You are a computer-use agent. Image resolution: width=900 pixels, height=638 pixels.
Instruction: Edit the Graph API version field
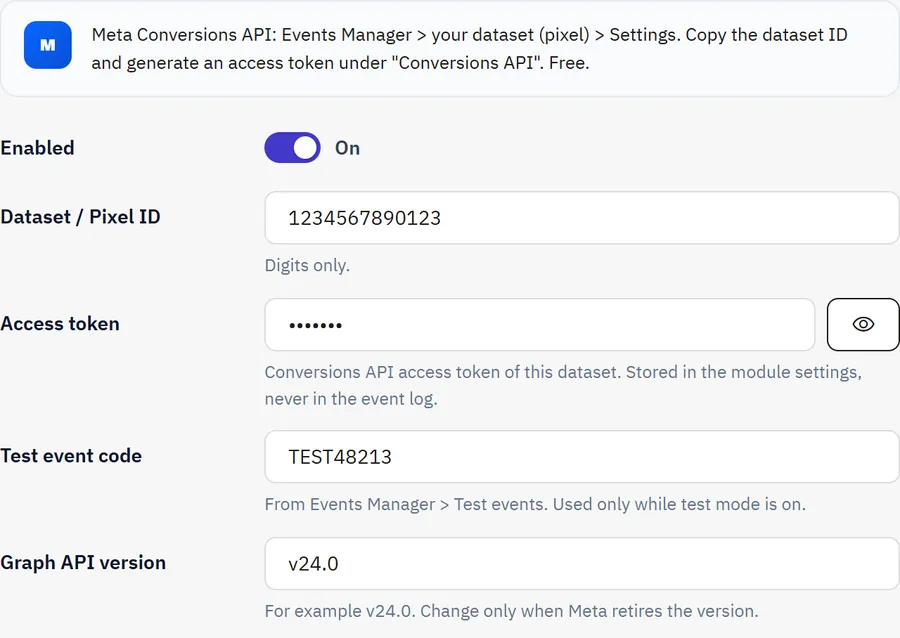pos(581,563)
